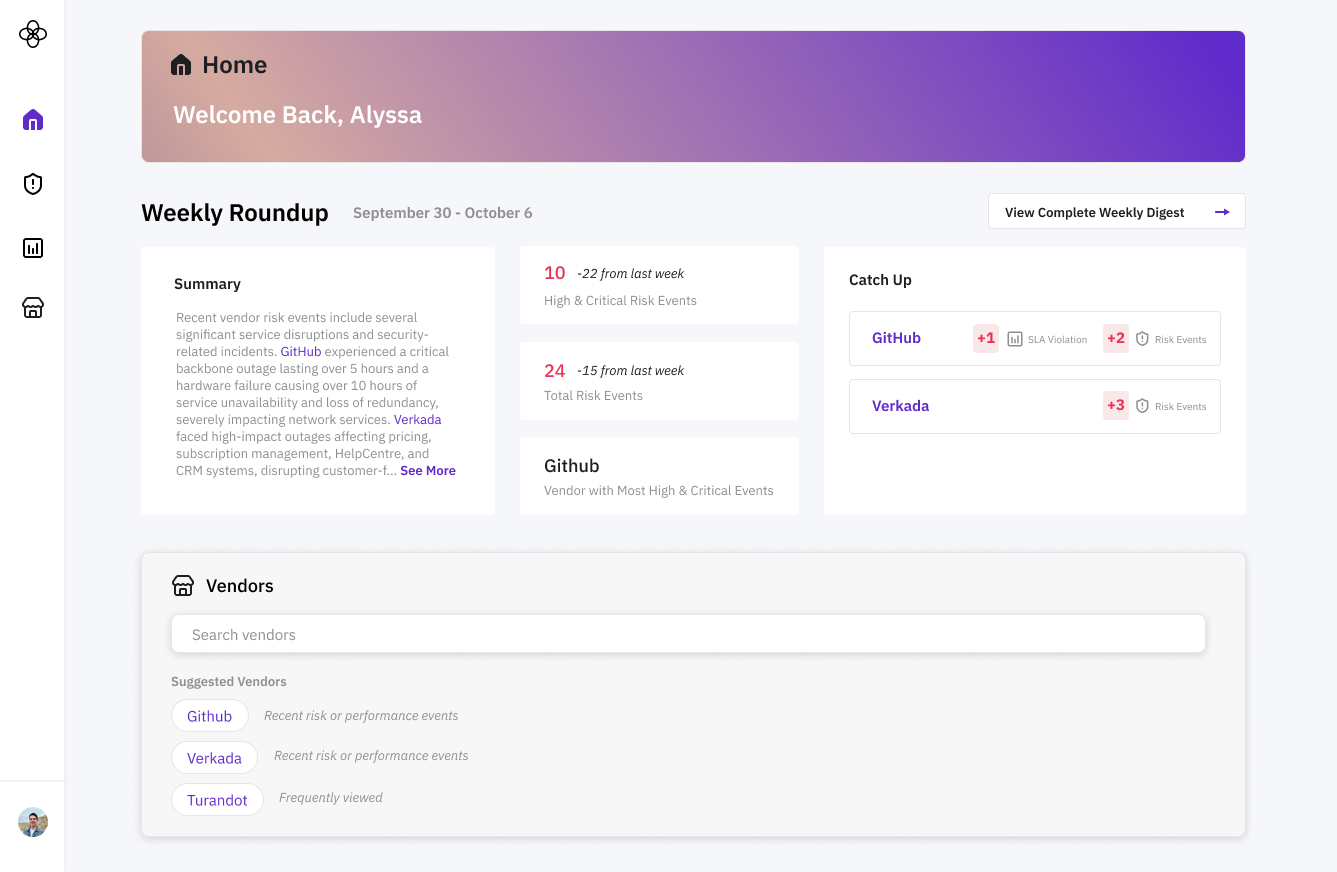
Task: Click the +1 SLA Violation badge for GitHub
Action: pos(986,338)
